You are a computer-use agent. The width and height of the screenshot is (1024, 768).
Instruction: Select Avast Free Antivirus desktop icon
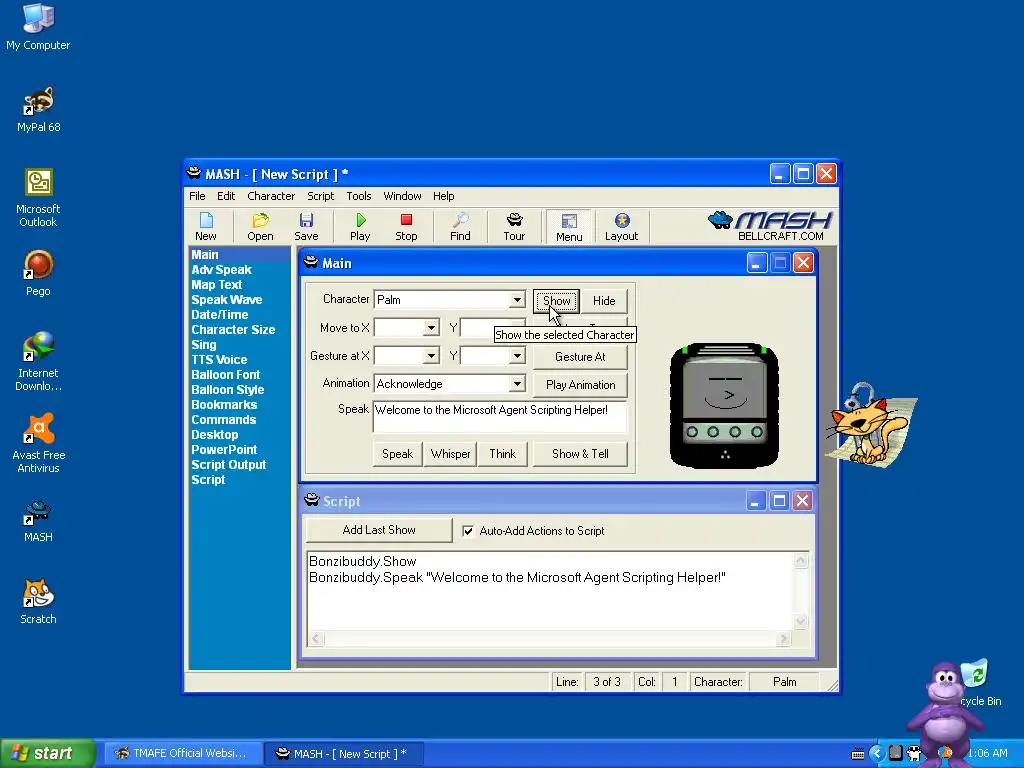(x=38, y=443)
